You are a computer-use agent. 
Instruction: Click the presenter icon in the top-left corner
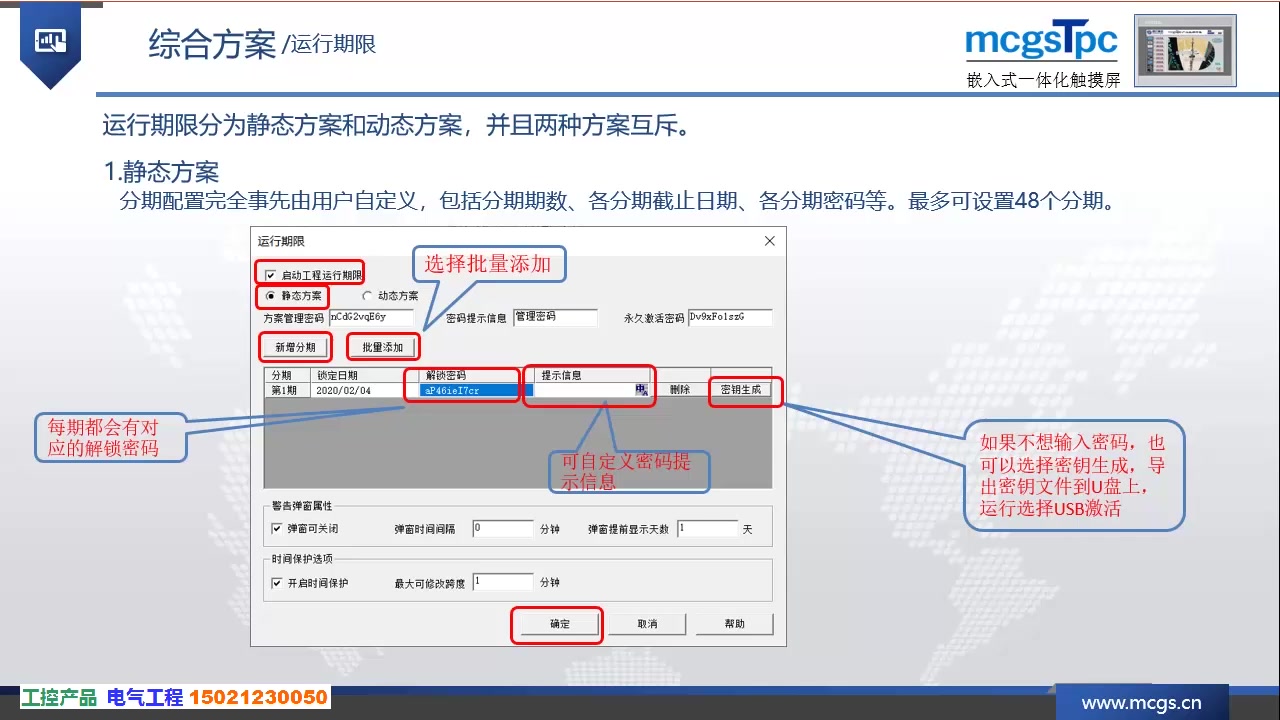click(x=49, y=41)
